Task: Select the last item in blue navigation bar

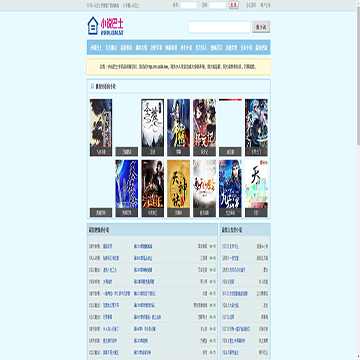Action: 261,48
